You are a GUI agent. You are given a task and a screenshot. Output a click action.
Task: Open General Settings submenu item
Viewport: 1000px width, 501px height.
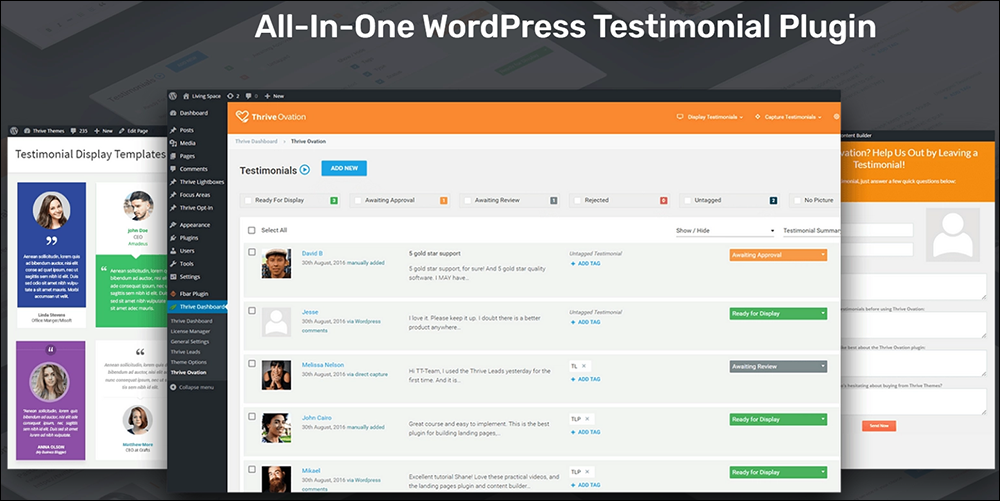189,342
